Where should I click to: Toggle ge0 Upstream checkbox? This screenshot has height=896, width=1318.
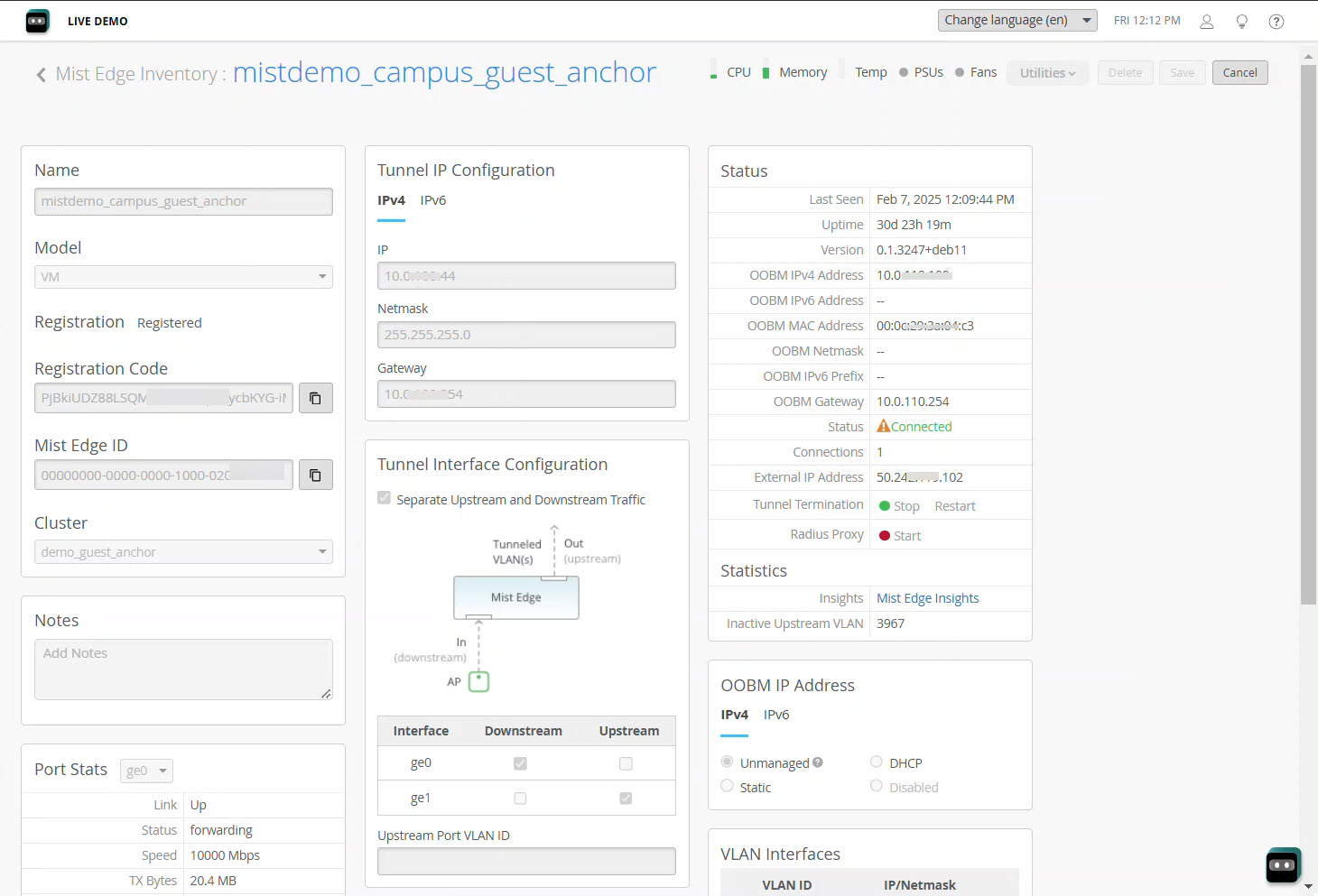626,763
